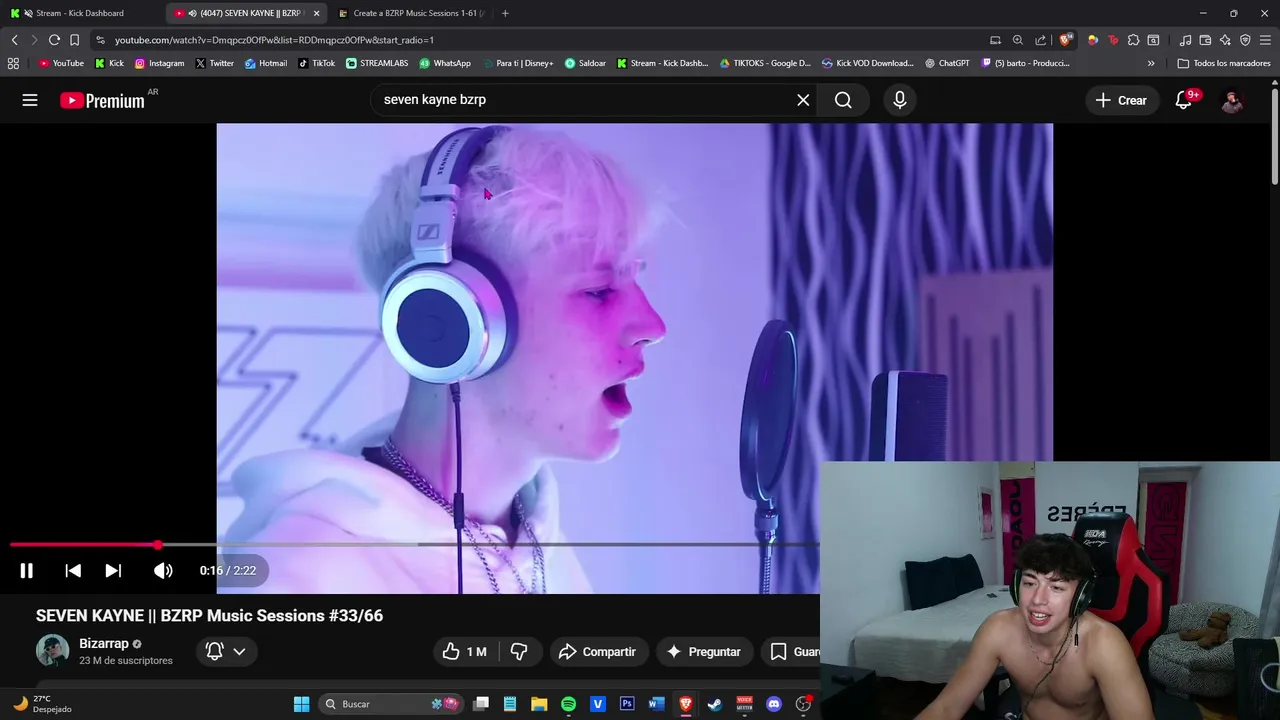This screenshot has width=1280, height=720.
Task: Skip to the next video
Action: point(113,571)
